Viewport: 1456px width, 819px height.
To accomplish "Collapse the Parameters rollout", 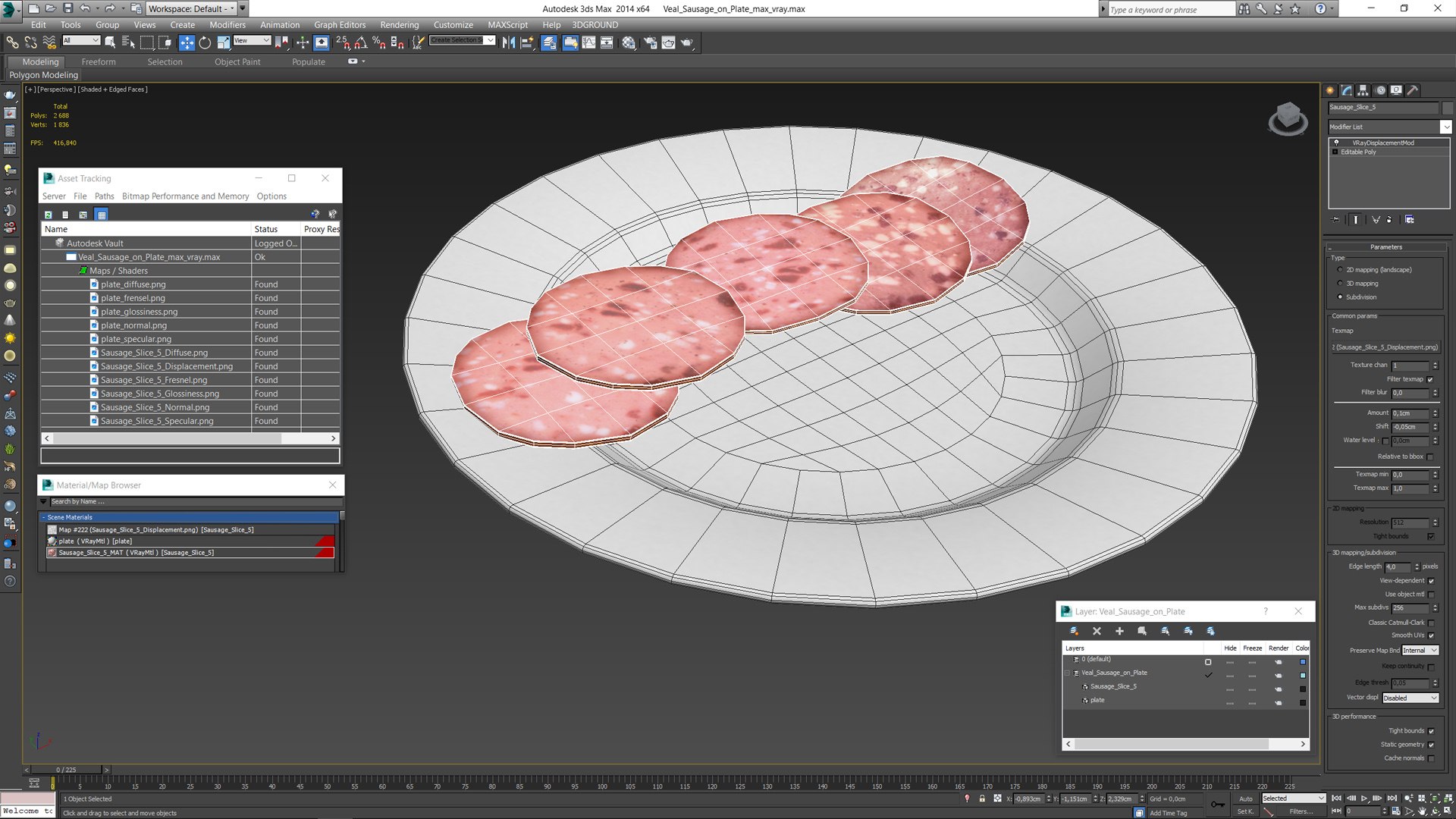I will pyautogui.click(x=1385, y=247).
